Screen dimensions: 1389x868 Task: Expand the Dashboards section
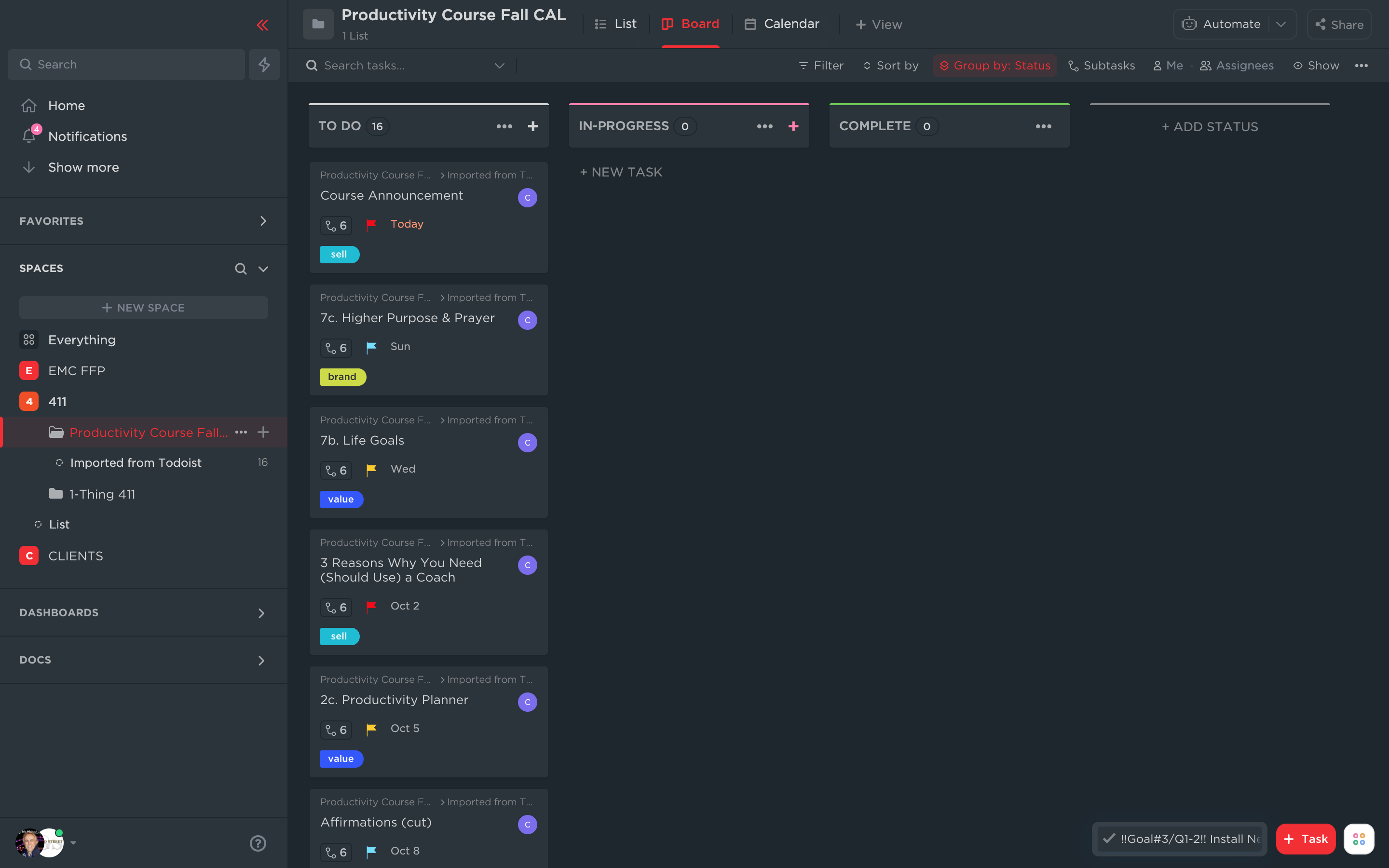(x=261, y=613)
